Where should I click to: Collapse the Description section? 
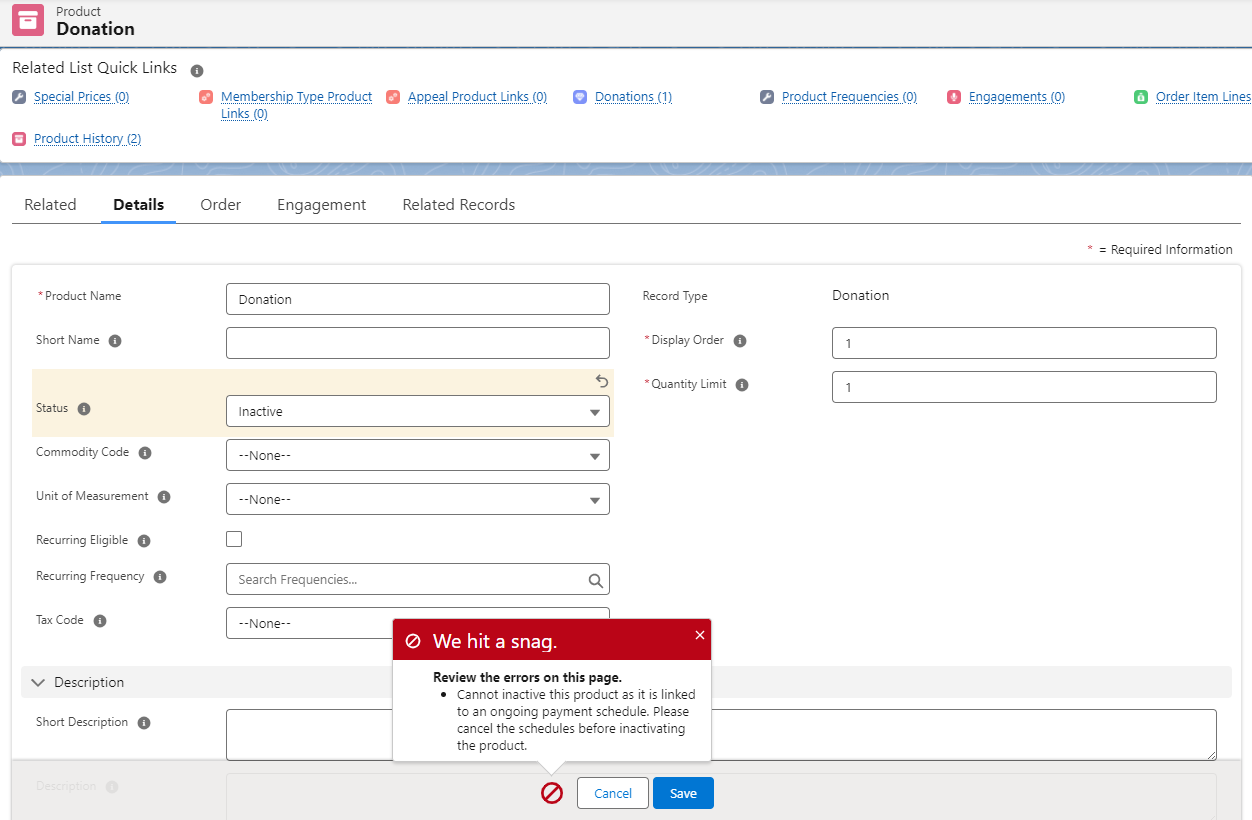coord(39,682)
